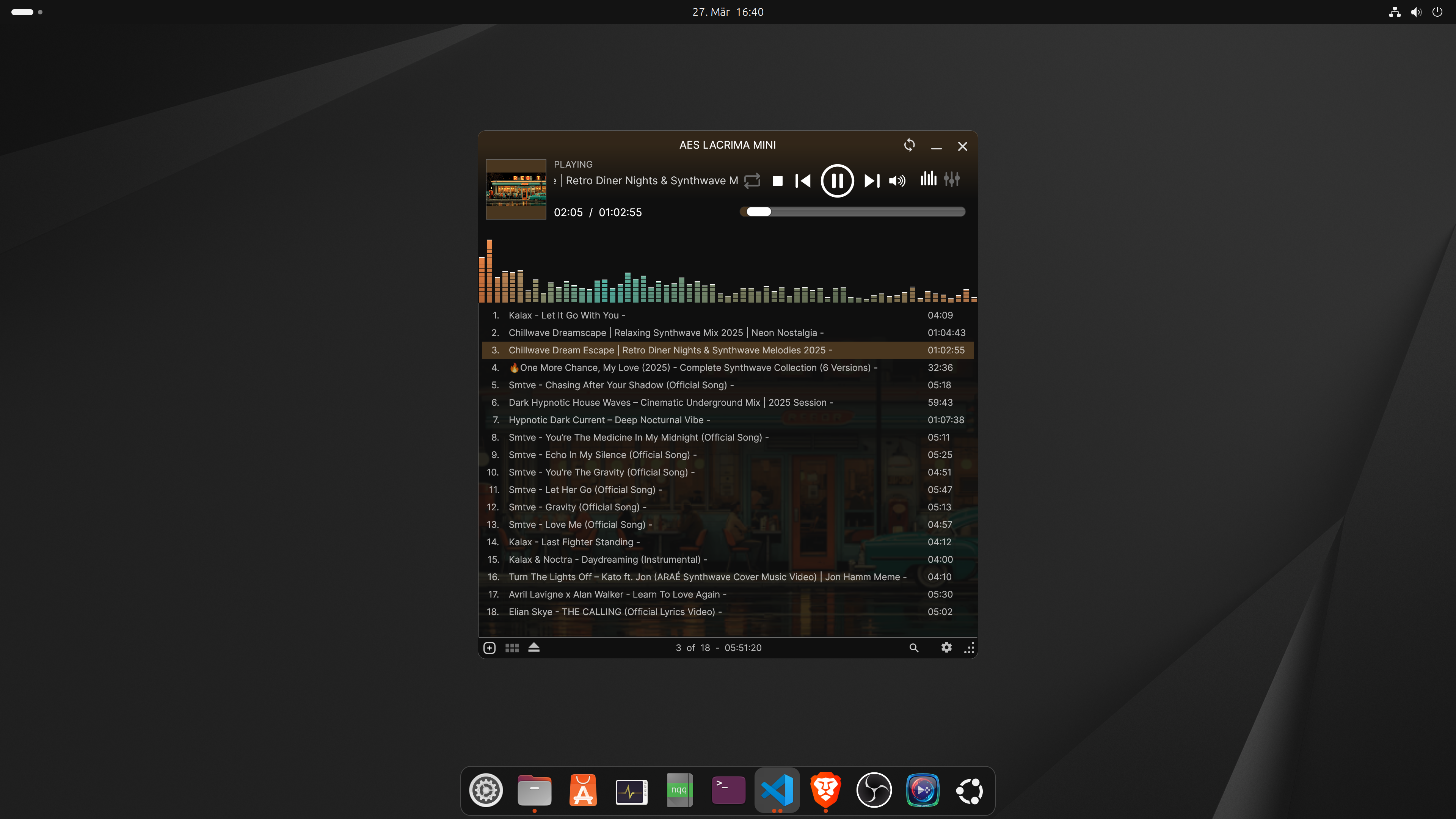Open Settings from the dock
The width and height of the screenshot is (1456, 819).
pyautogui.click(x=485, y=790)
